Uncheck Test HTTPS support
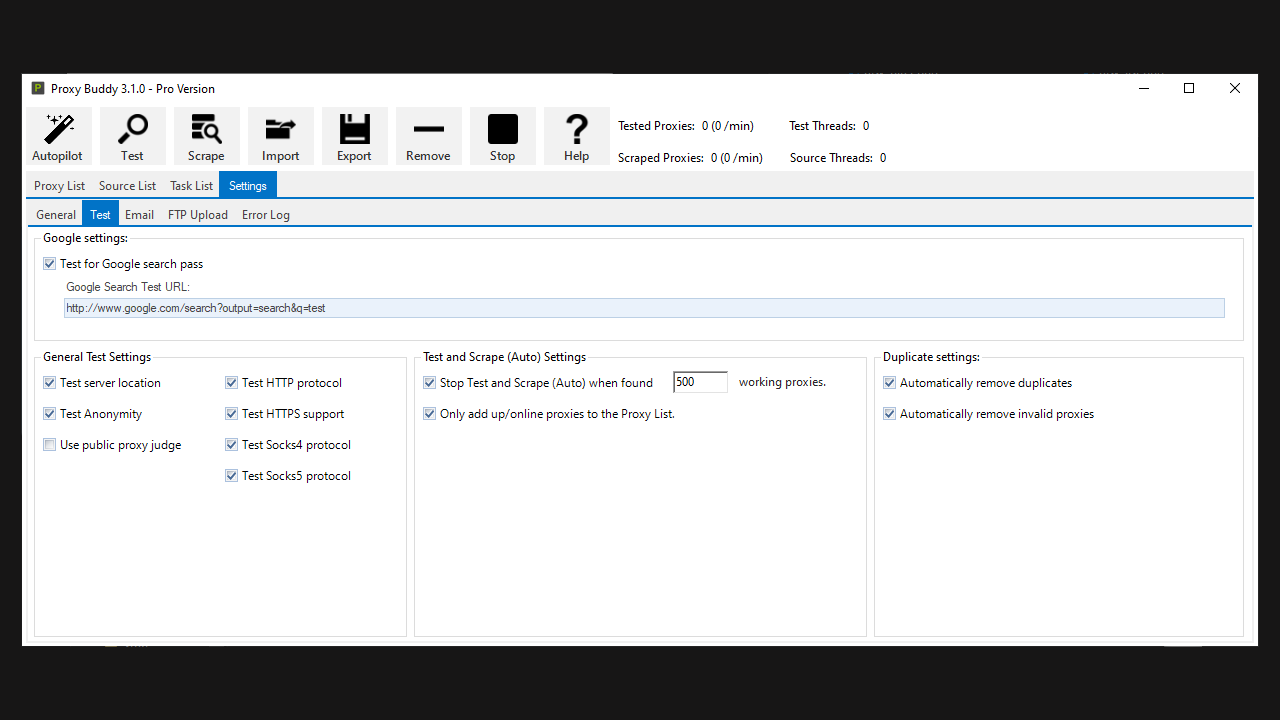 coord(231,413)
